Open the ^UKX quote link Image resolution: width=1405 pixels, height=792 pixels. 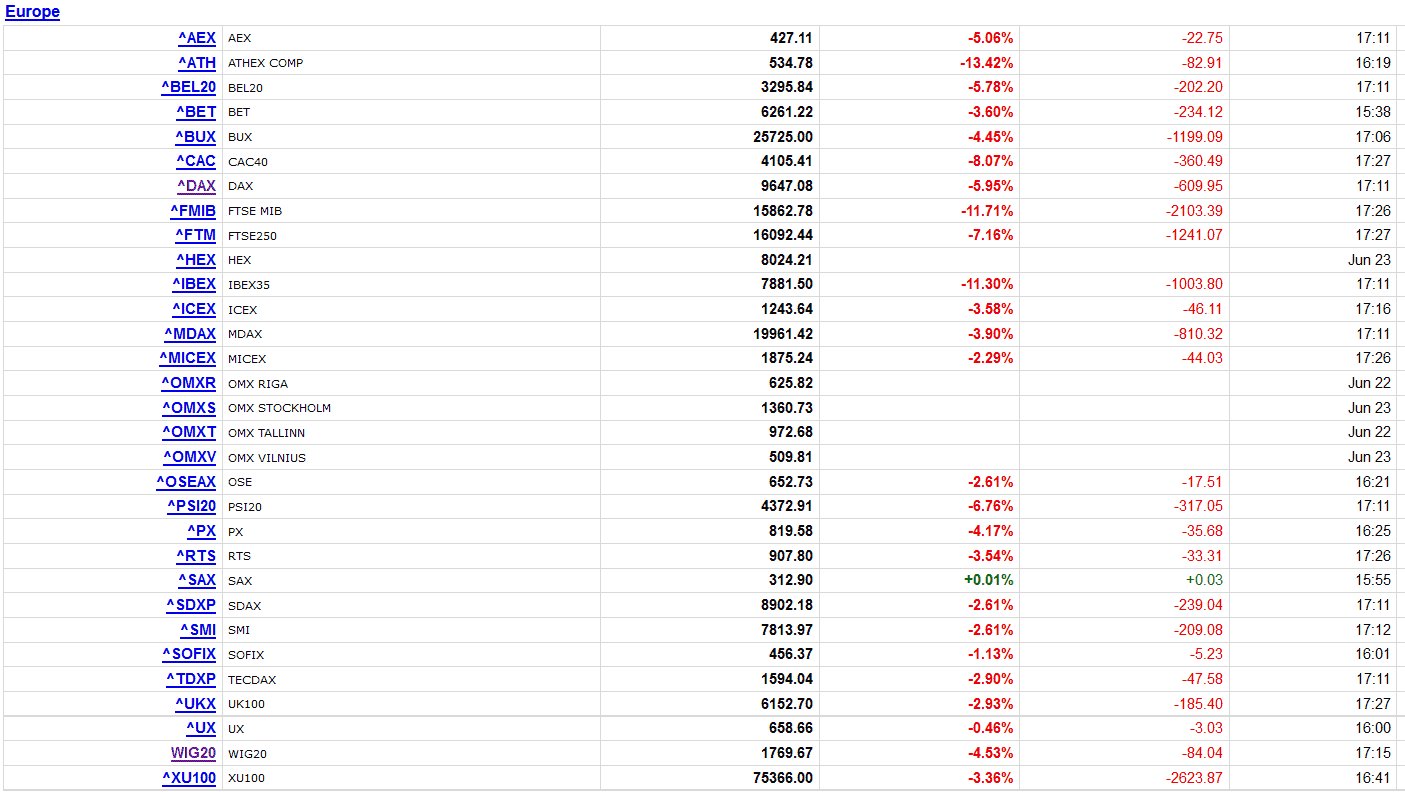pyautogui.click(x=194, y=703)
